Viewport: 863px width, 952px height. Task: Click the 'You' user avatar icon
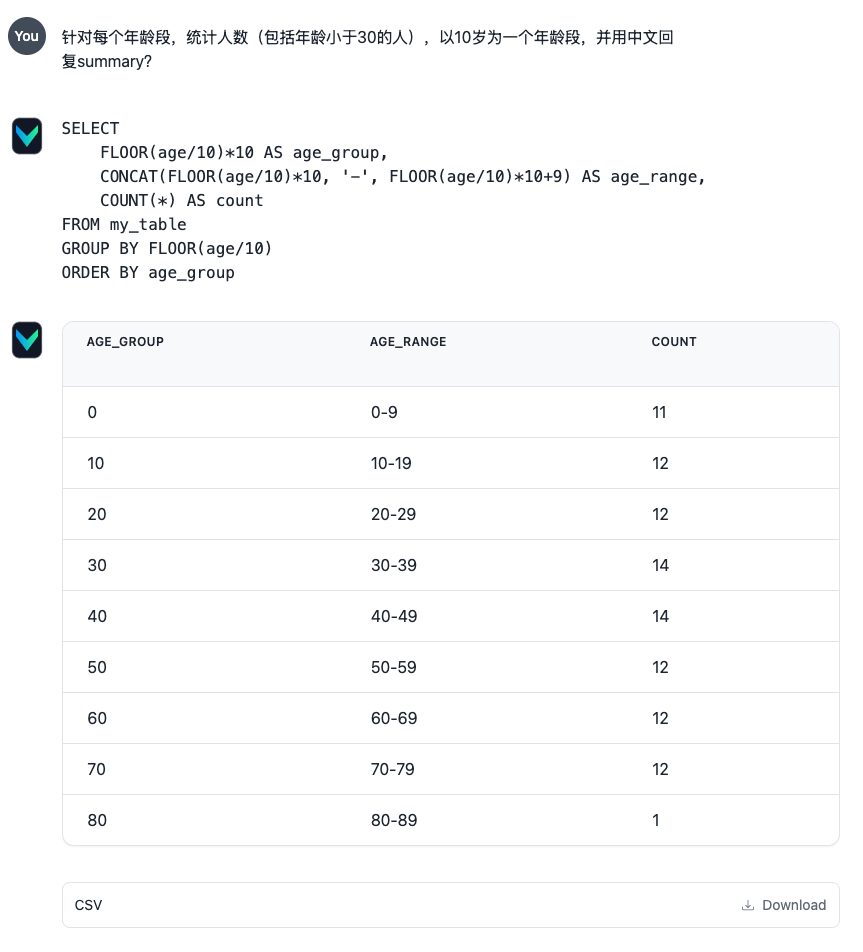pos(27,36)
